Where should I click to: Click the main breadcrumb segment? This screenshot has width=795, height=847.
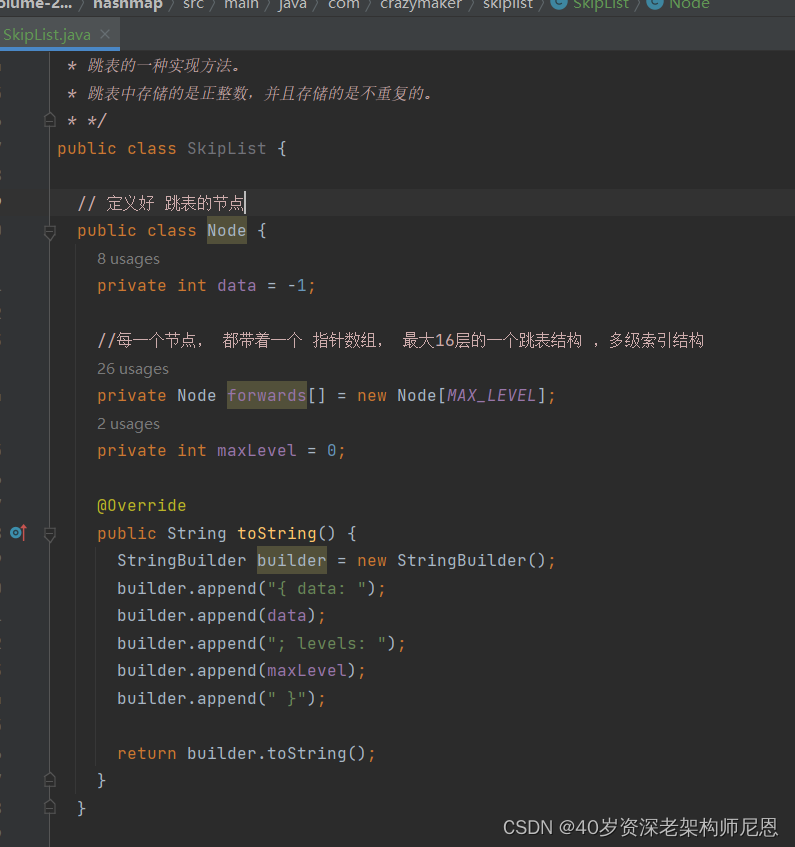click(241, 5)
